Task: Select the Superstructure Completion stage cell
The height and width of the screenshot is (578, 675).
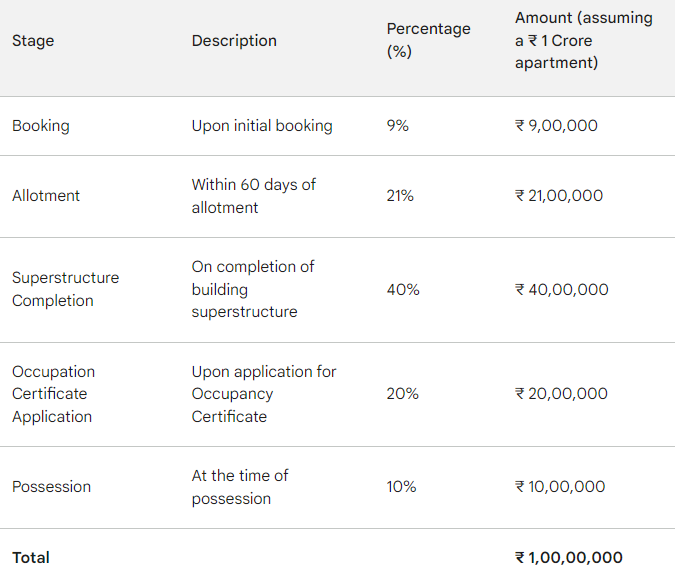Action: tap(65, 289)
